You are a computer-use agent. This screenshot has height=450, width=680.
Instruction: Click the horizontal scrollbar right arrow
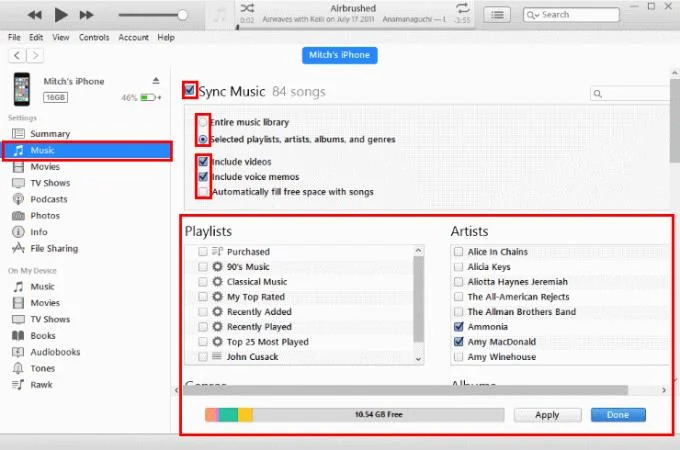click(x=664, y=390)
